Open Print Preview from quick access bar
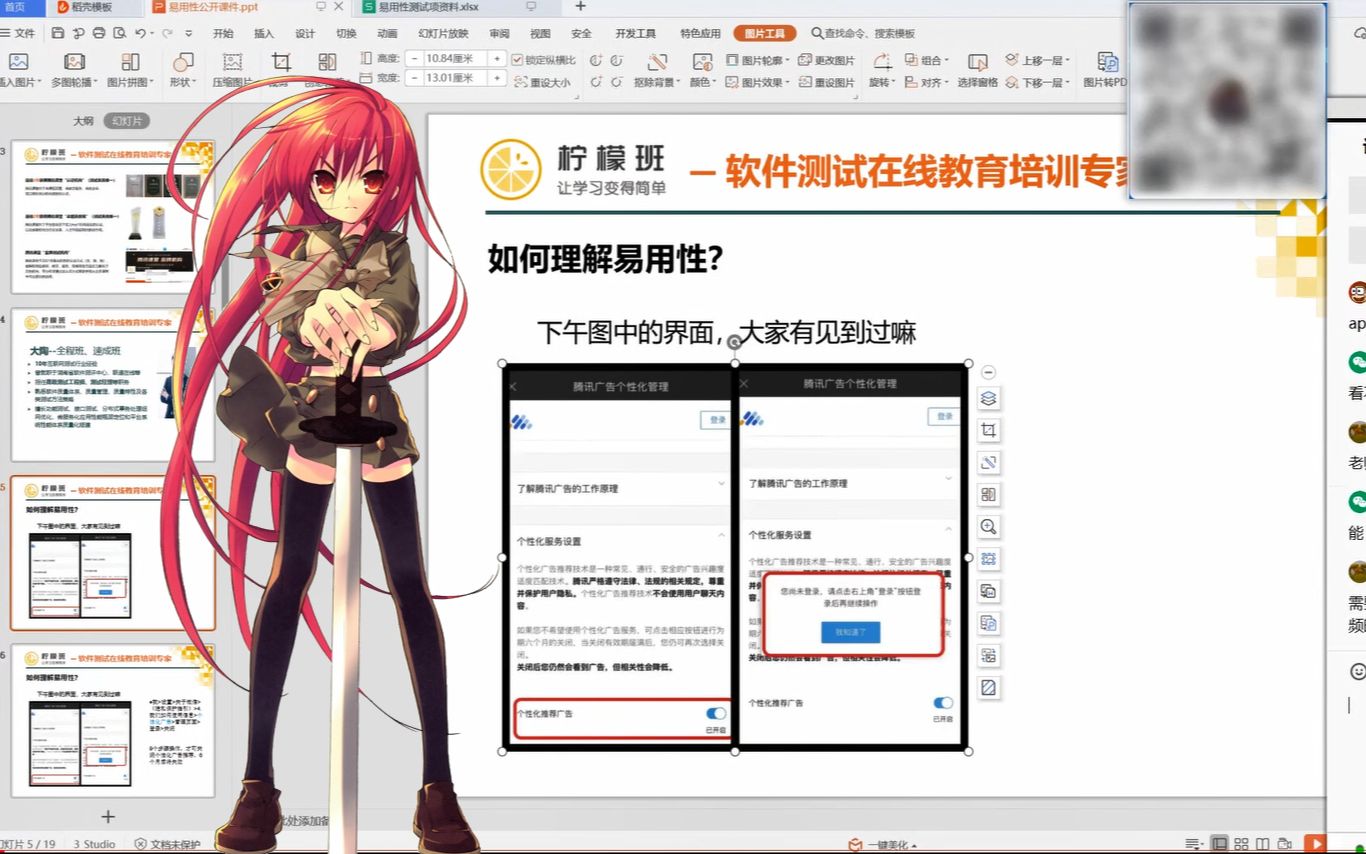1366x854 pixels. pos(118,33)
